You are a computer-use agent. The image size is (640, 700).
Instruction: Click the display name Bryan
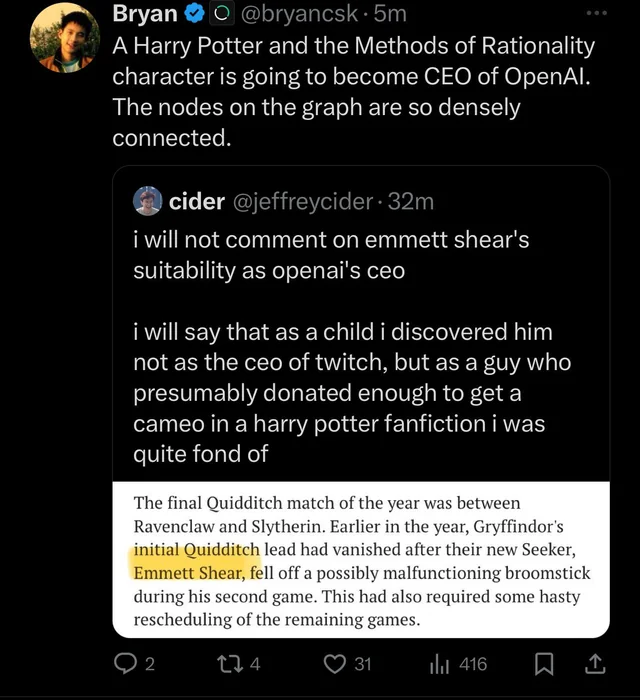coord(144,16)
